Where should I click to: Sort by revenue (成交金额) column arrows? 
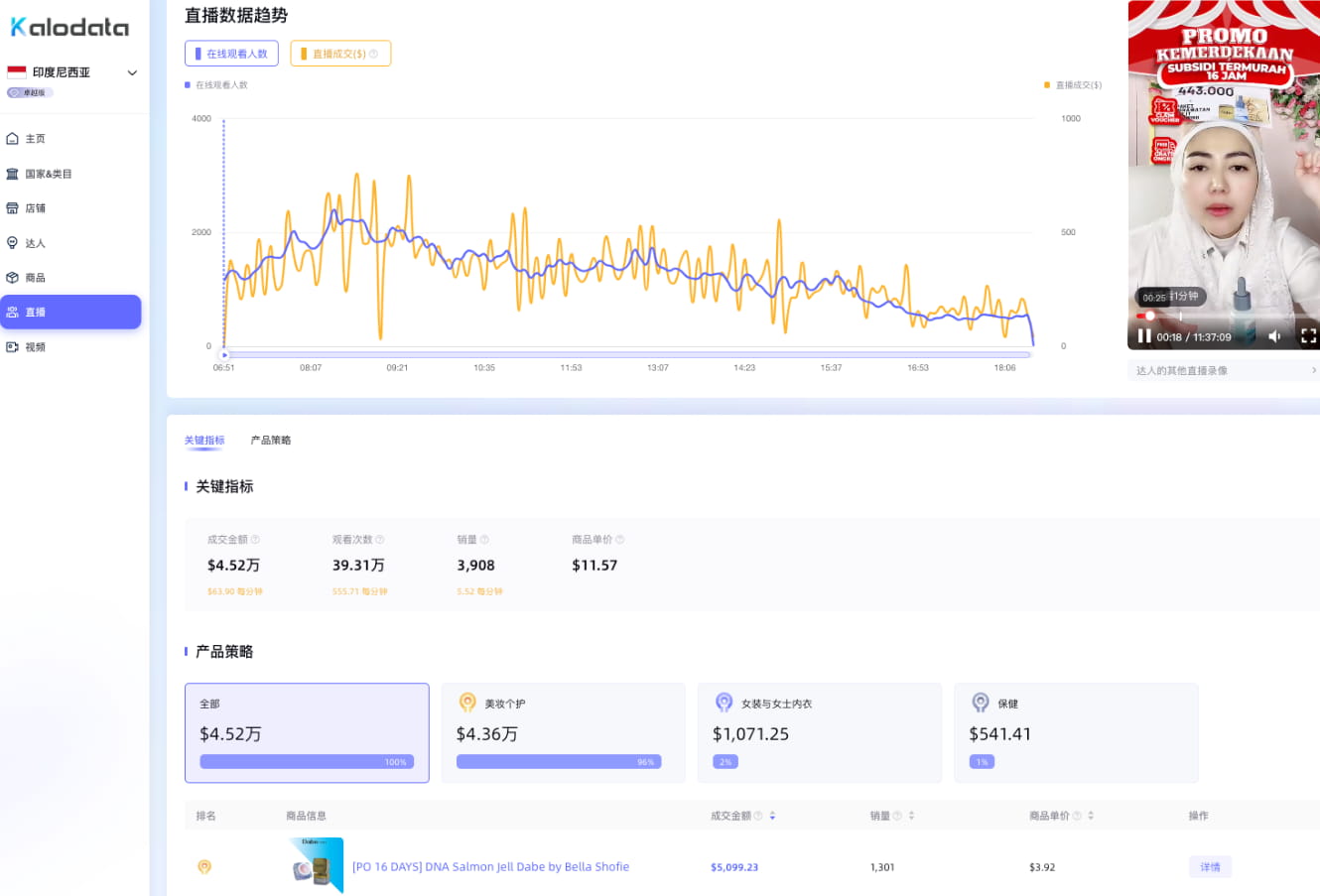772,816
